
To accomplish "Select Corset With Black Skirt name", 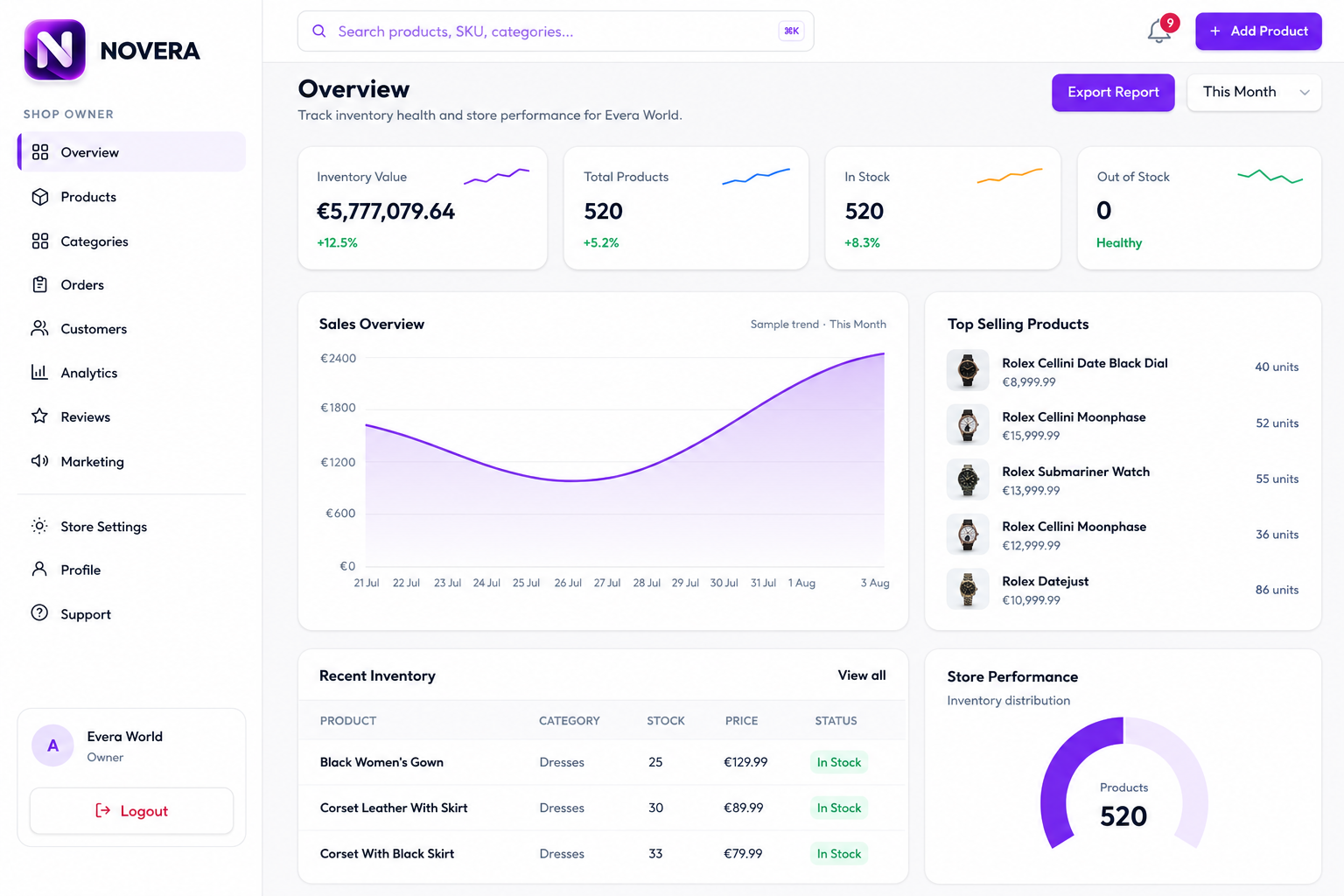I will point(387,853).
